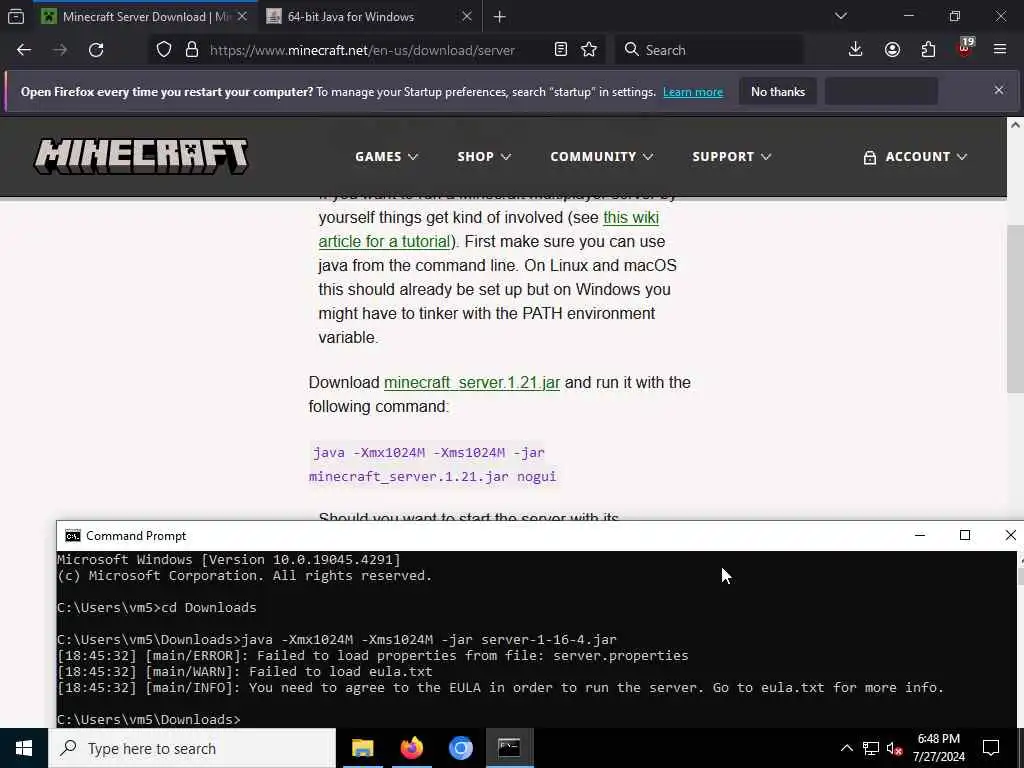Open the notification center icon
1024x768 pixels.
click(991, 748)
